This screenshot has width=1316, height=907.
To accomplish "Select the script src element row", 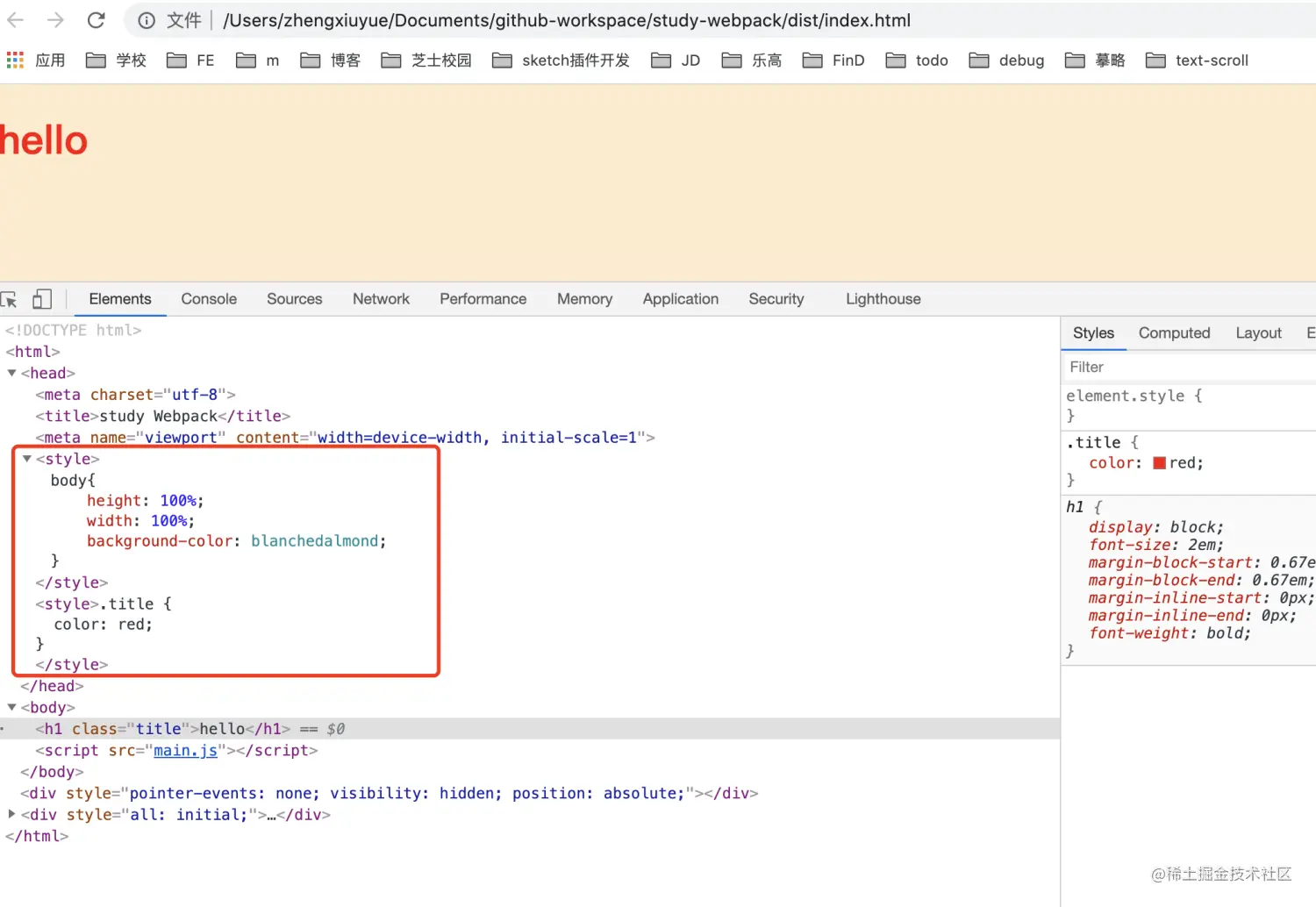I will click(530, 750).
